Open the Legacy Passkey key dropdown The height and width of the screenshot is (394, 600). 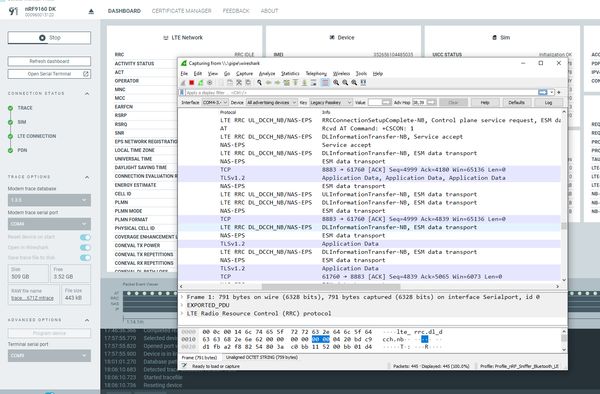331,103
